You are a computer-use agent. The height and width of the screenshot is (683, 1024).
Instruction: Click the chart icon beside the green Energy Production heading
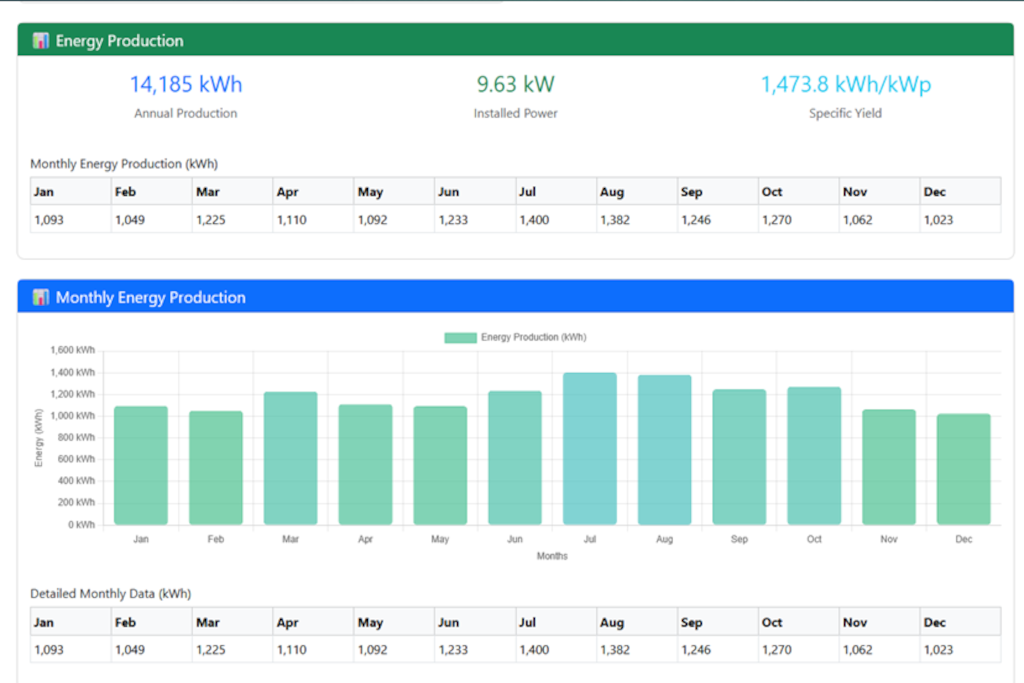(40, 40)
